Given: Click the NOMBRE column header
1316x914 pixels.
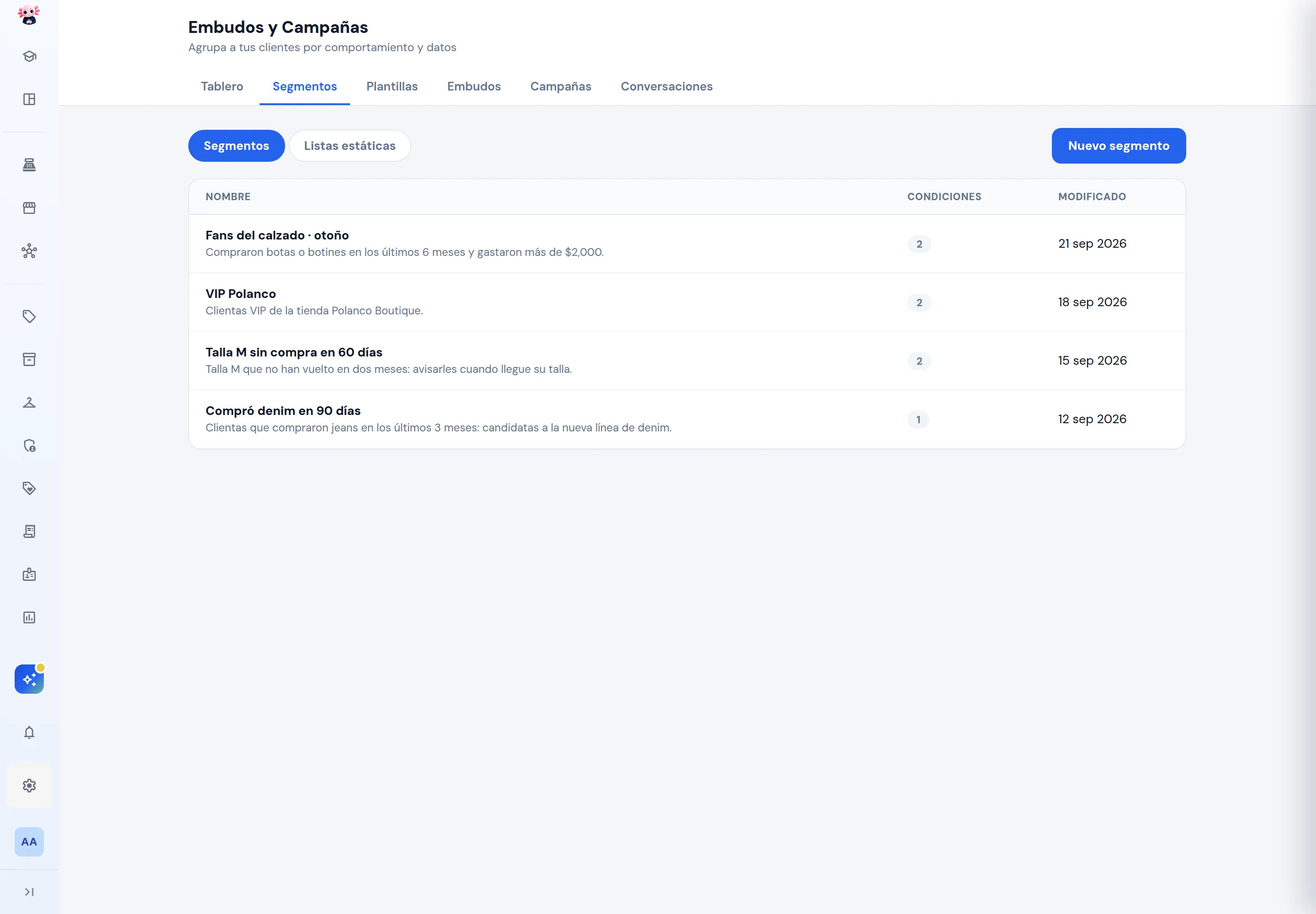Looking at the screenshot, I should coord(228,197).
